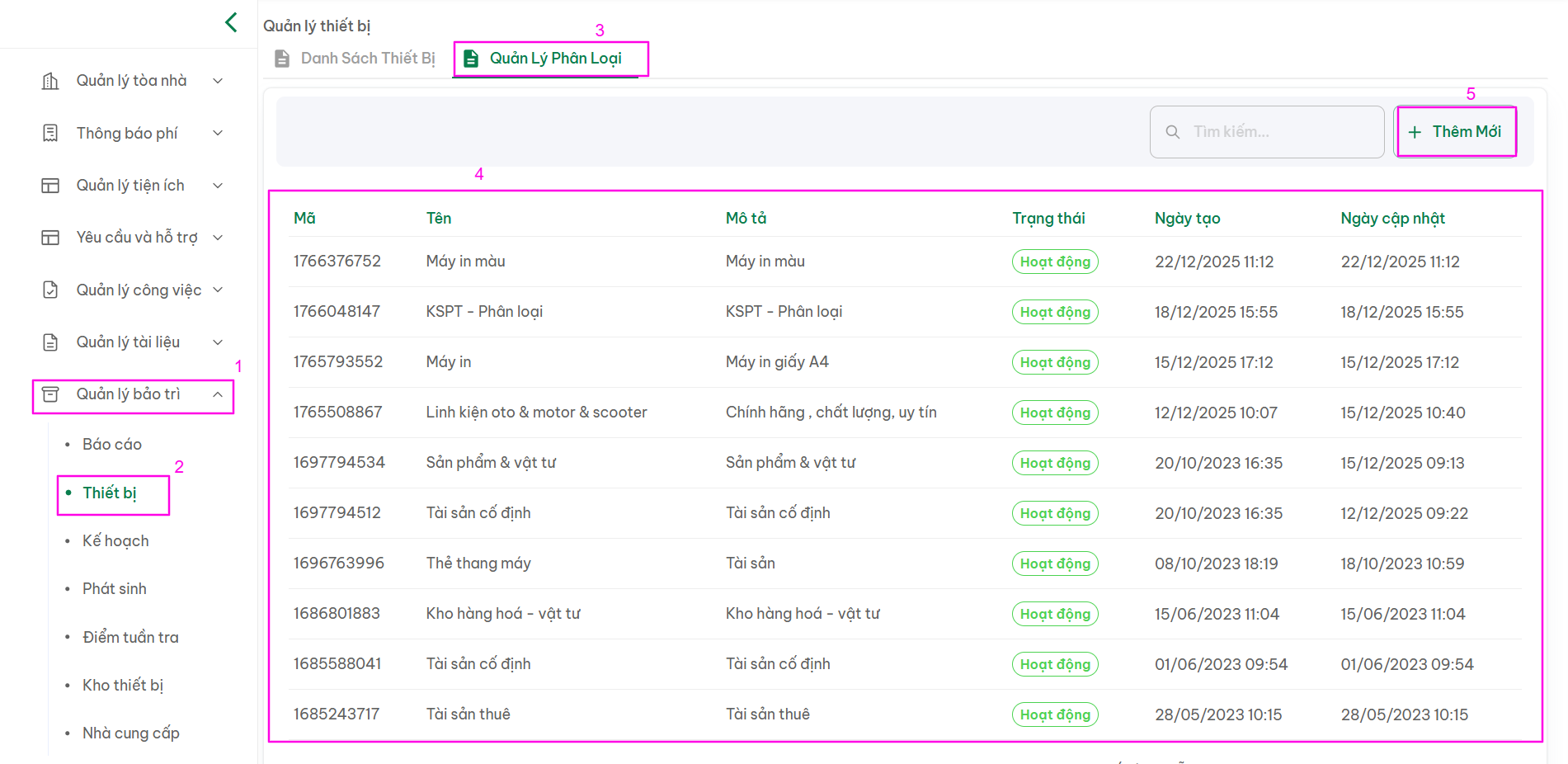Expand the Yêu cầu và hỗ trợ chevron
Viewport: 1568px width, 764px height.
click(218, 238)
